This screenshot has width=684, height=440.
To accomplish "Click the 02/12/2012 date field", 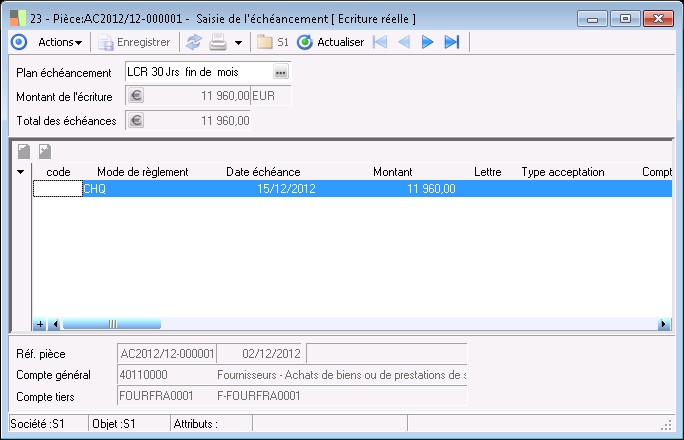I will (x=260, y=353).
